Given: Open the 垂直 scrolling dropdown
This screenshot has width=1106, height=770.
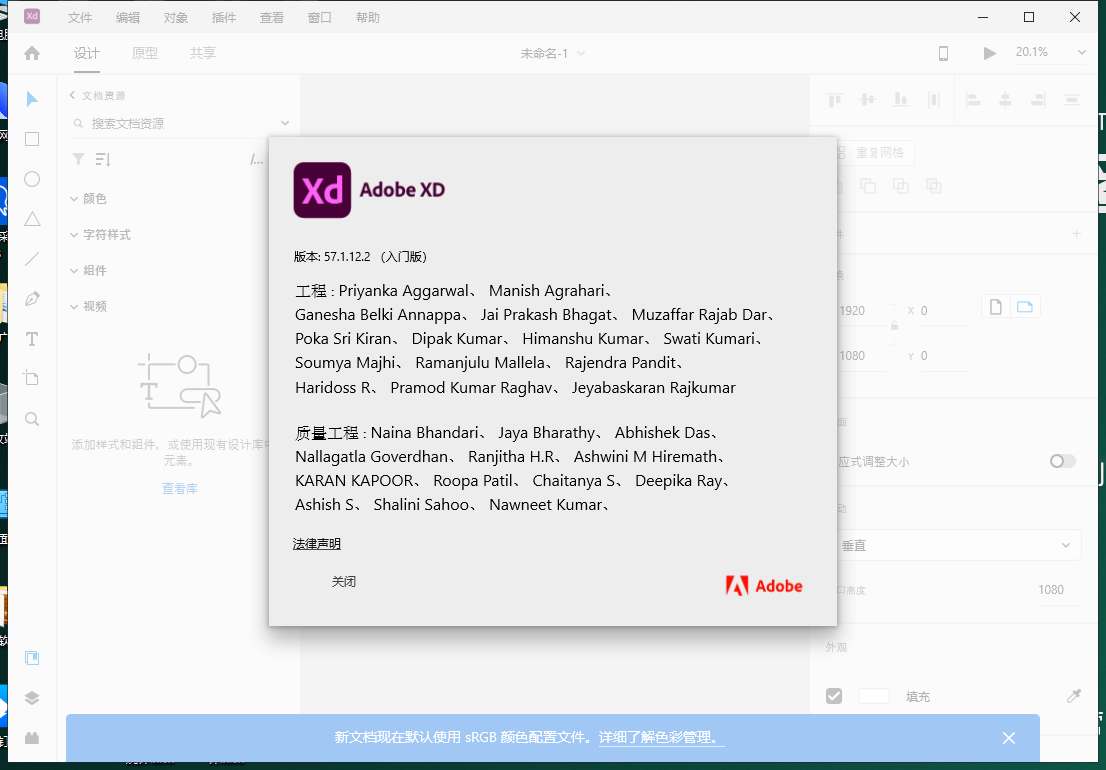Looking at the screenshot, I should coord(959,545).
